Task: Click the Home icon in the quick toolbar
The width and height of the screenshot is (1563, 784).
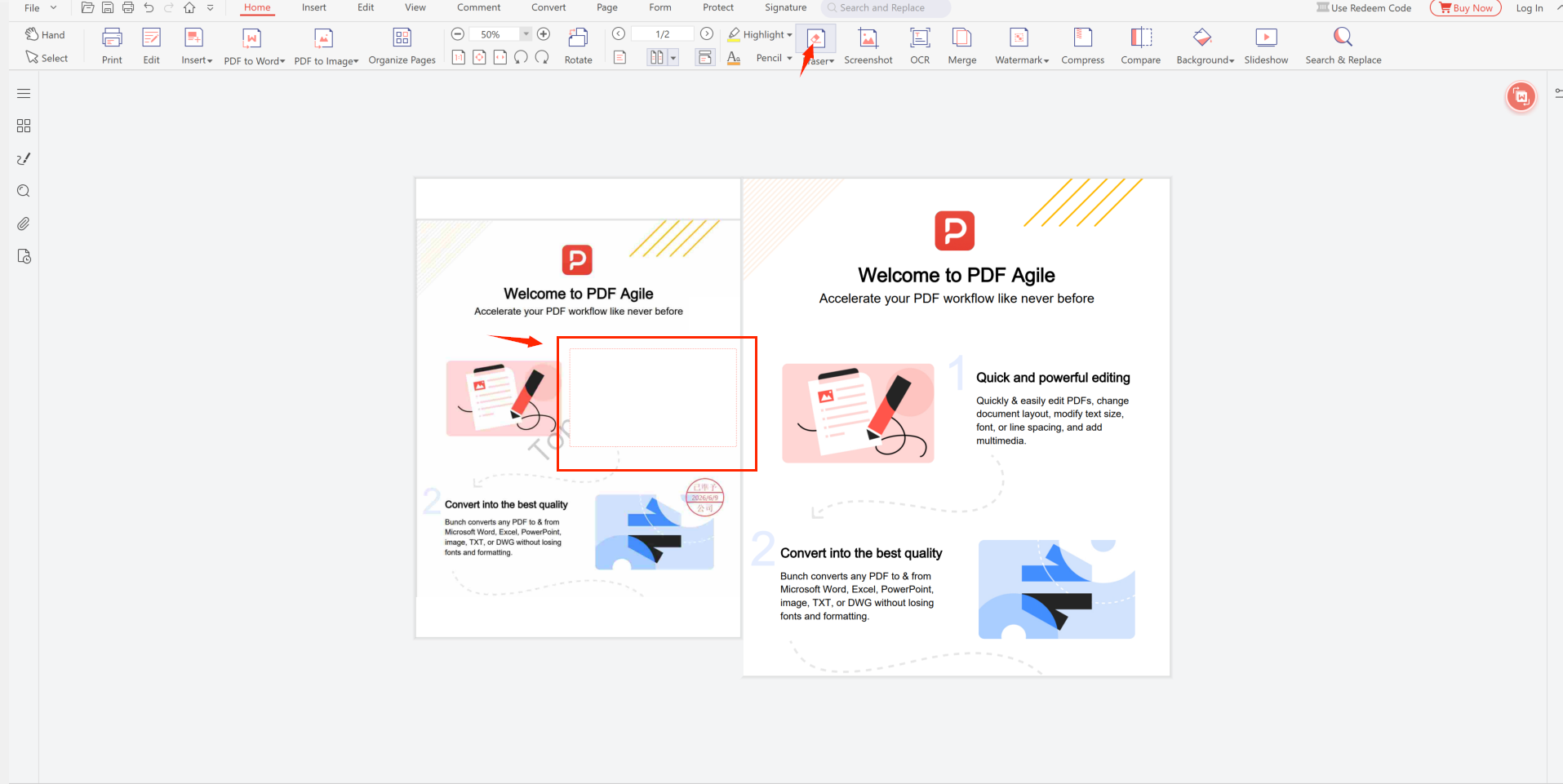Action: [x=189, y=7]
